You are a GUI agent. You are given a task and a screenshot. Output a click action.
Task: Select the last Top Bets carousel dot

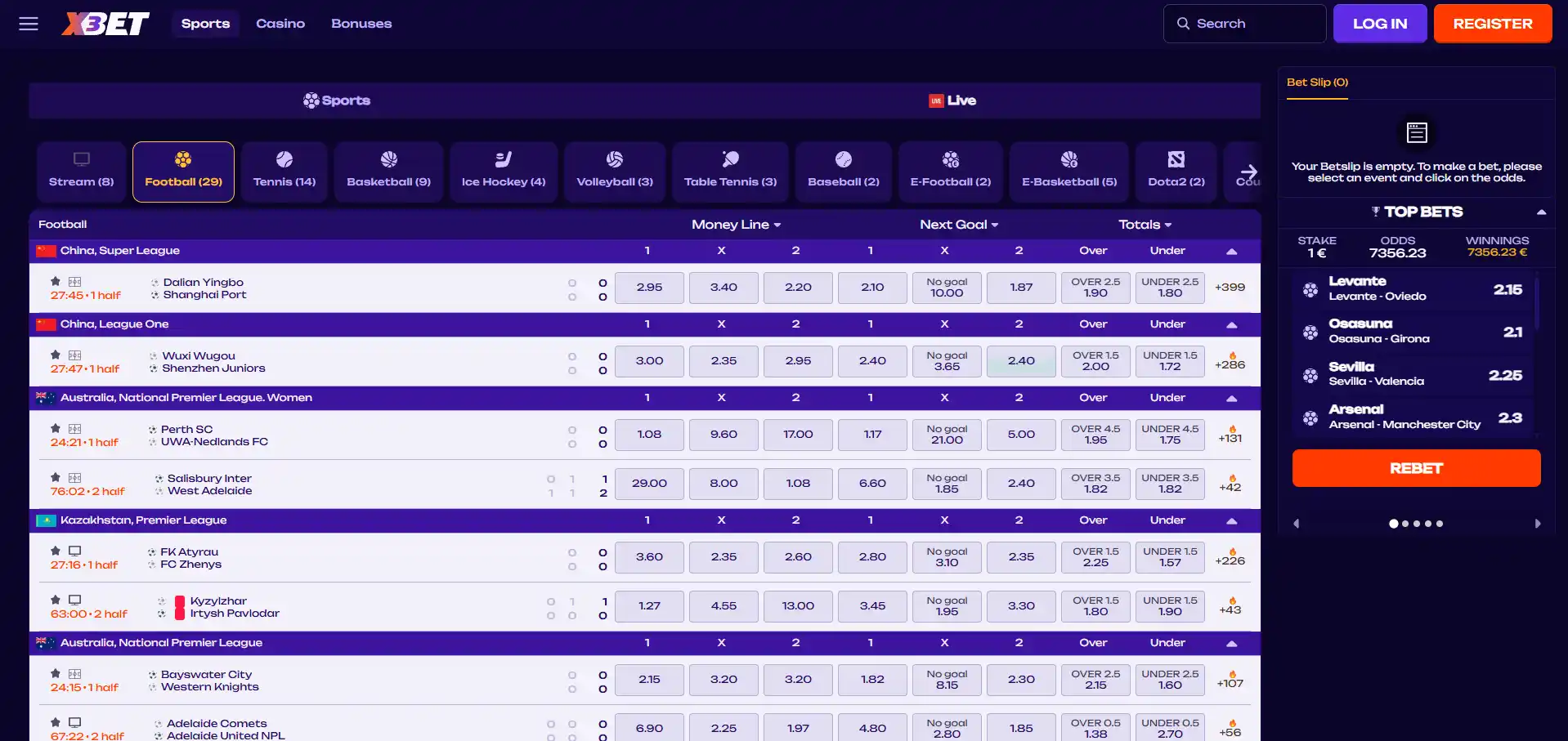[x=1440, y=524]
